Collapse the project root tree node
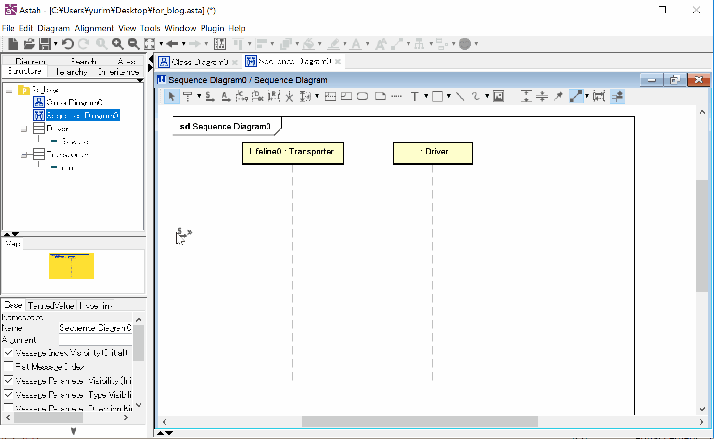 (x=9, y=90)
